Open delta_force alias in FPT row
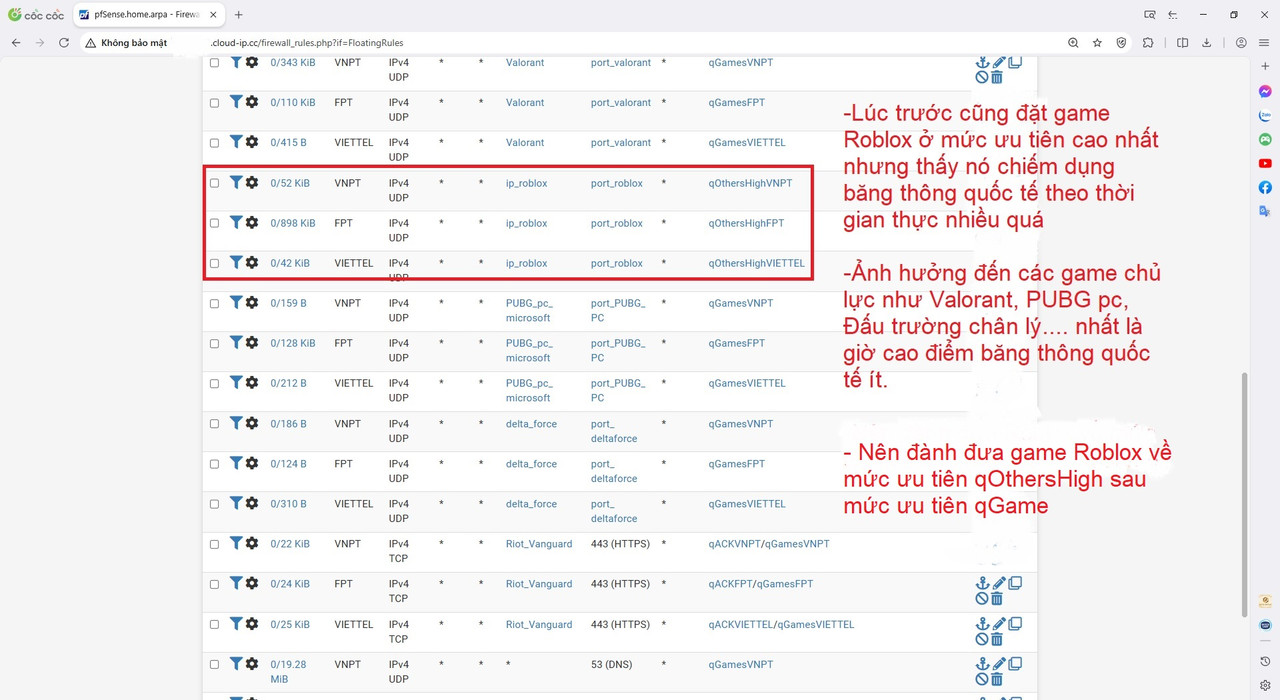This screenshot has width=1280, height=700. click(531, 464)
